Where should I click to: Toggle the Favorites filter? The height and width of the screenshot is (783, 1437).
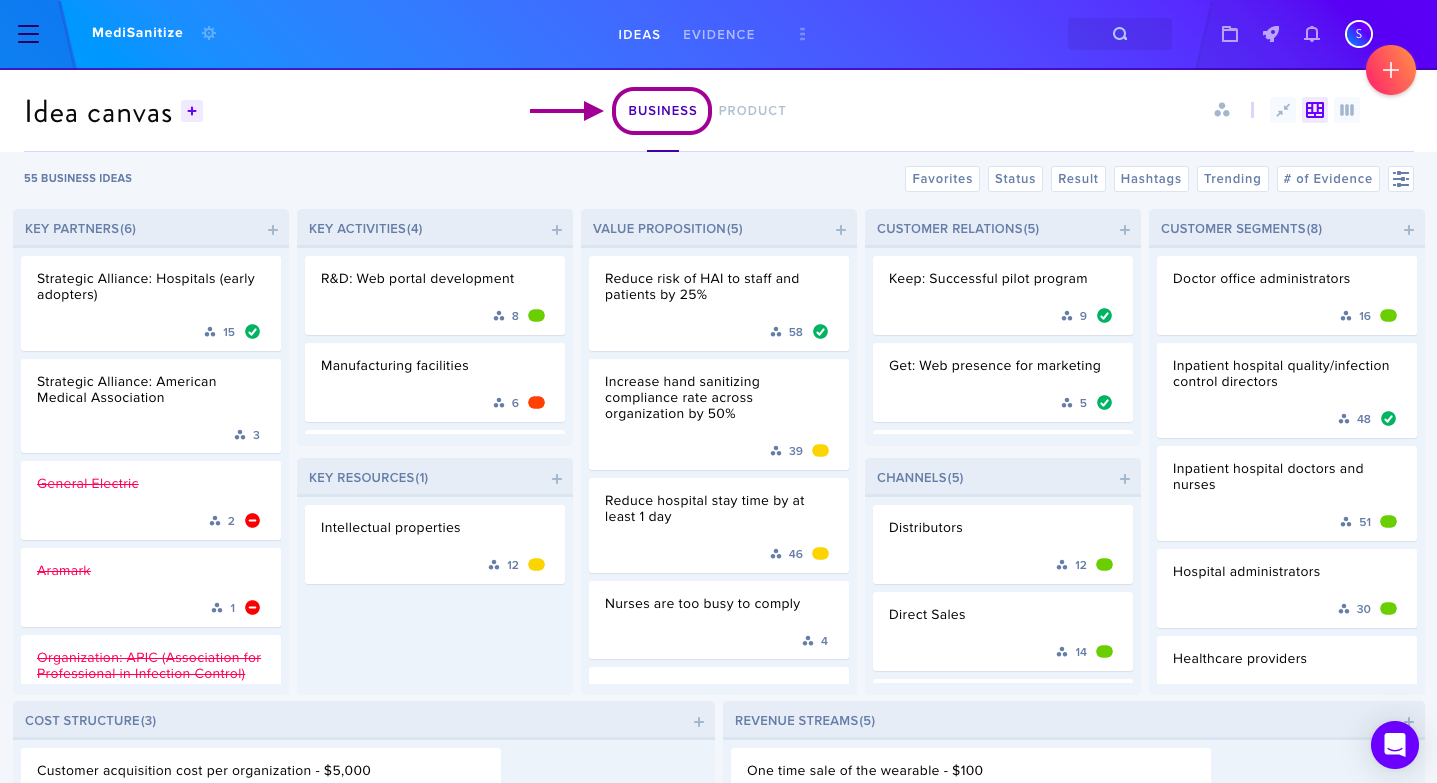click(942, 179)
